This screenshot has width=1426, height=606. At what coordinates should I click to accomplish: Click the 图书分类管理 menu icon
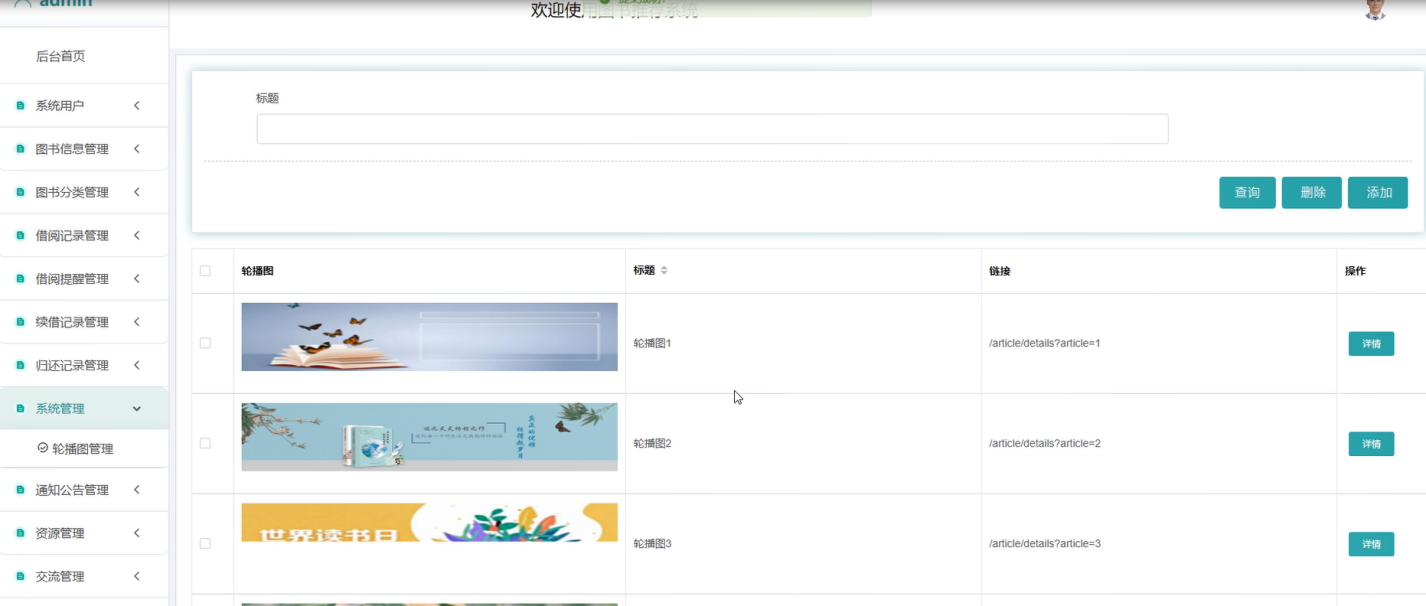20,192
